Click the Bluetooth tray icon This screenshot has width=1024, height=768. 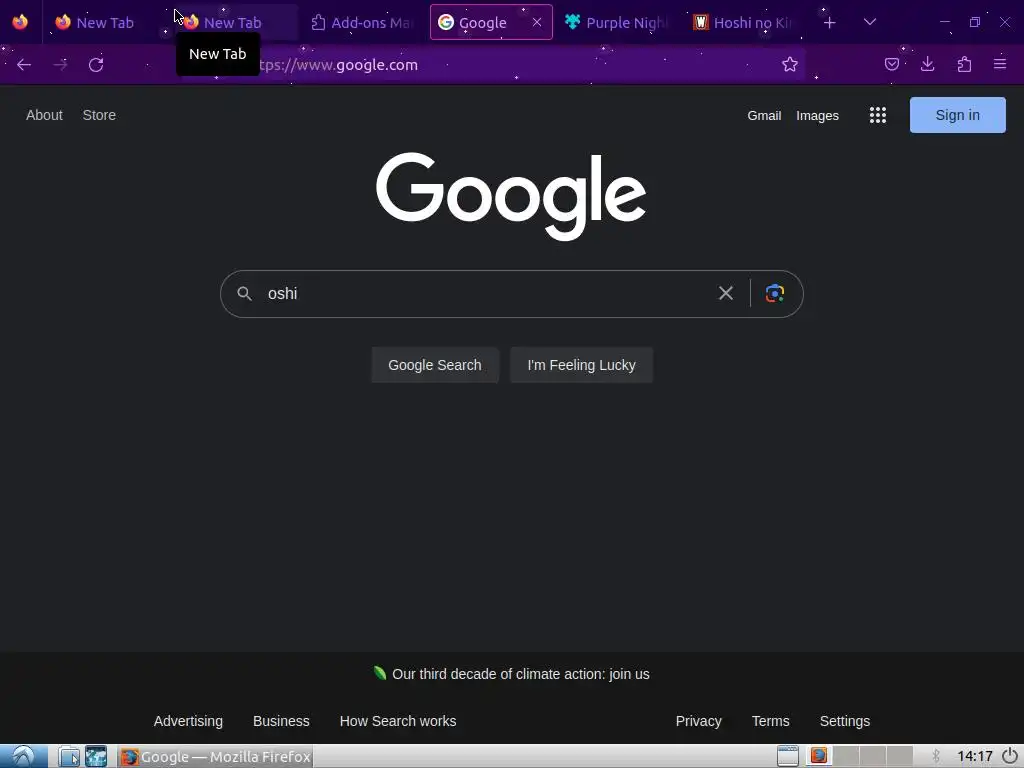pos(935,756)
